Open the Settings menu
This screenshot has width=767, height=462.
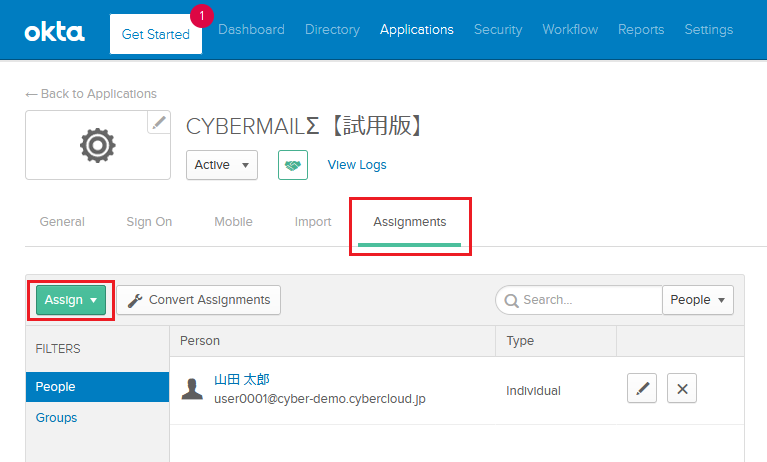pyautogui.click(x=708, y=30)
